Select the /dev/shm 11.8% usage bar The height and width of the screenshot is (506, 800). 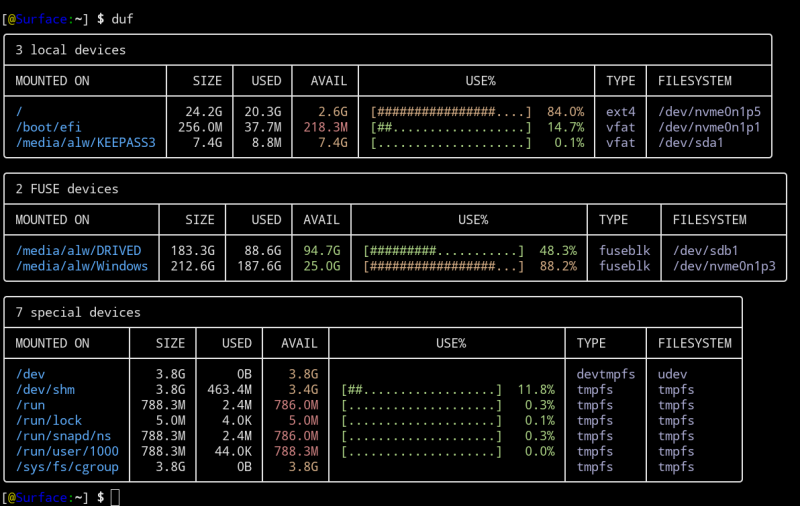click(421, 389)
